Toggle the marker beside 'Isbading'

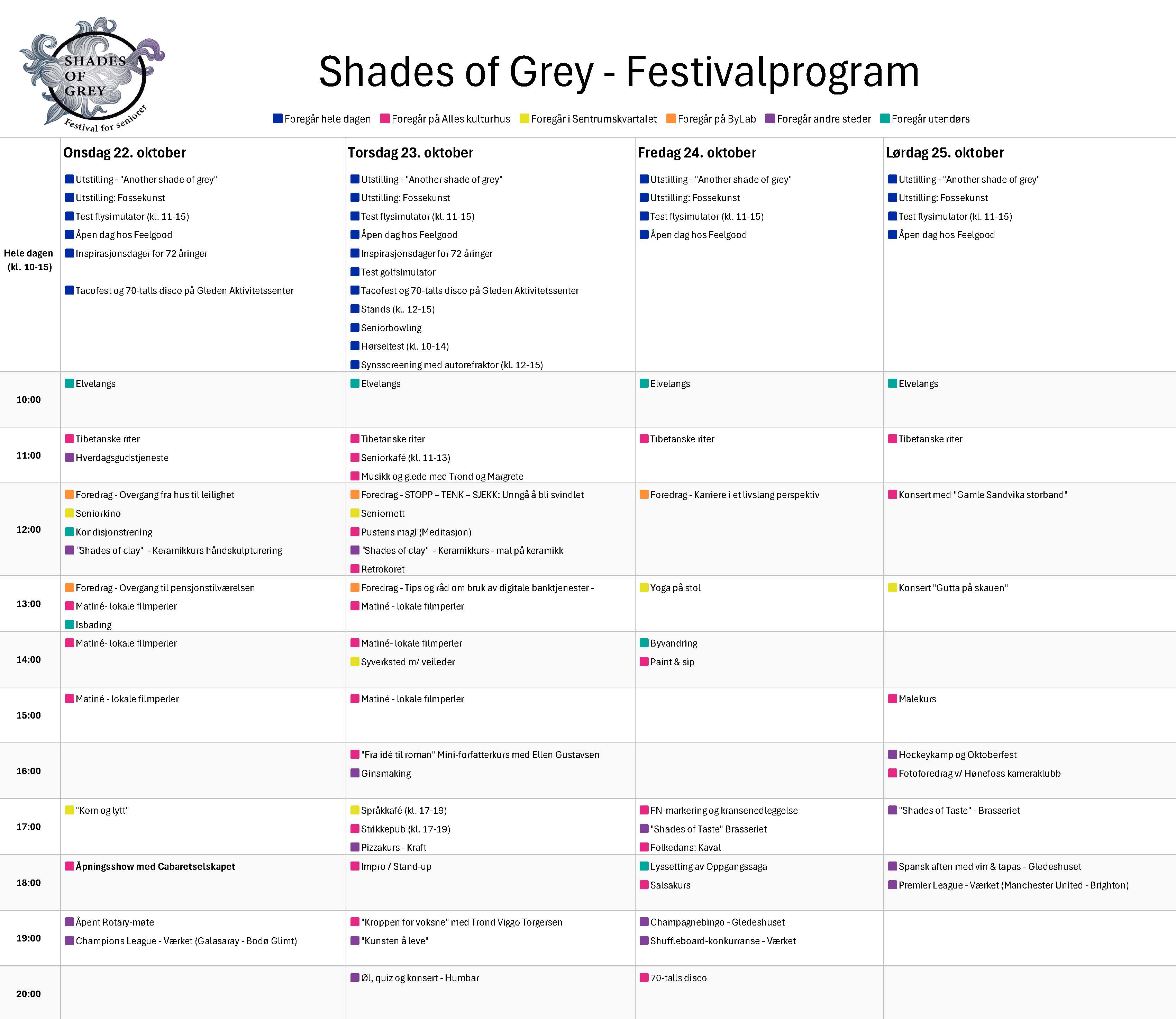69,624
